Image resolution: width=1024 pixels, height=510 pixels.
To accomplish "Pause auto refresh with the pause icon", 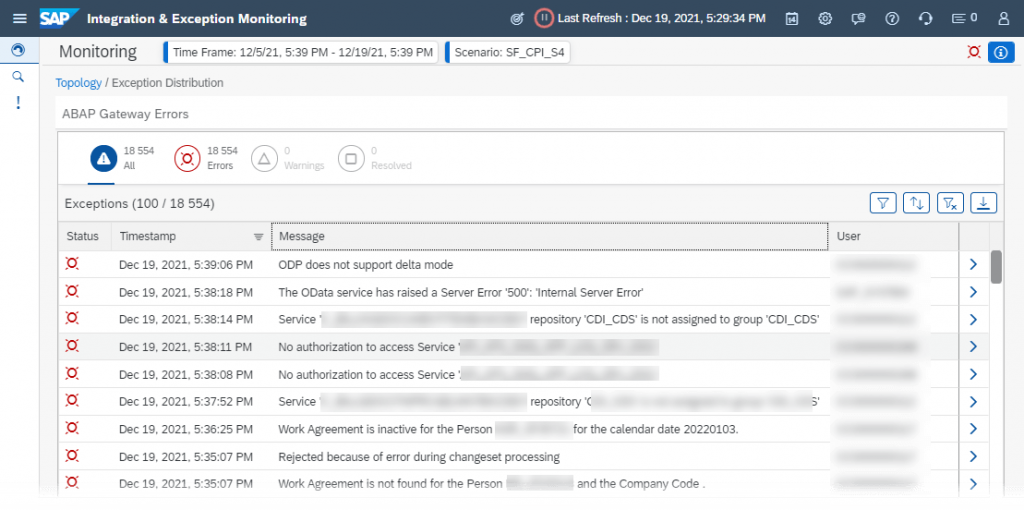I will (543, 18).
